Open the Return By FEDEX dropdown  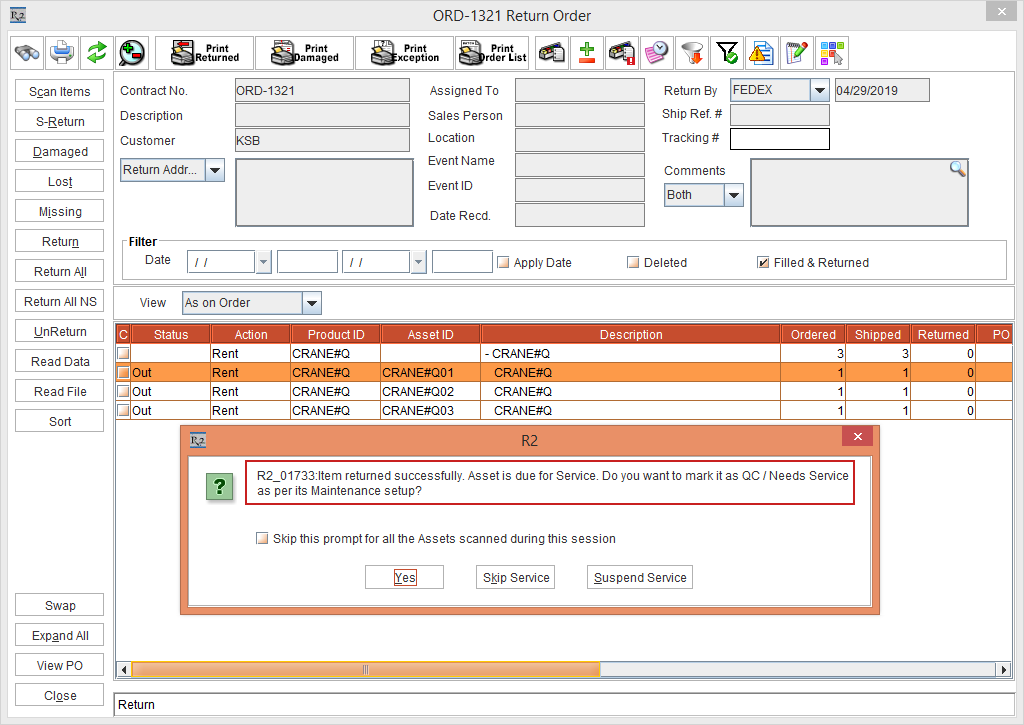(x=819, y=90)
